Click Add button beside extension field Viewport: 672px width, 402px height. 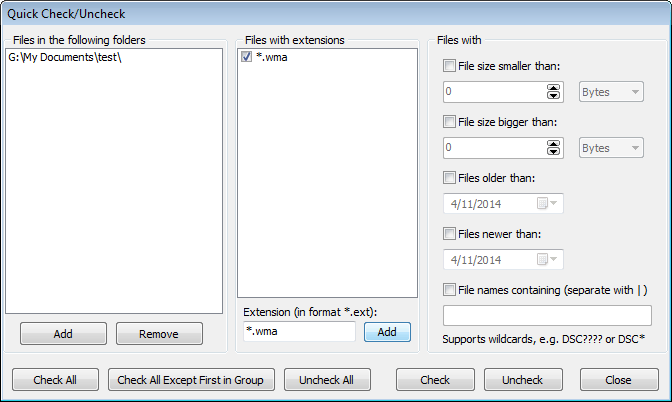click(x=387, y=332)
